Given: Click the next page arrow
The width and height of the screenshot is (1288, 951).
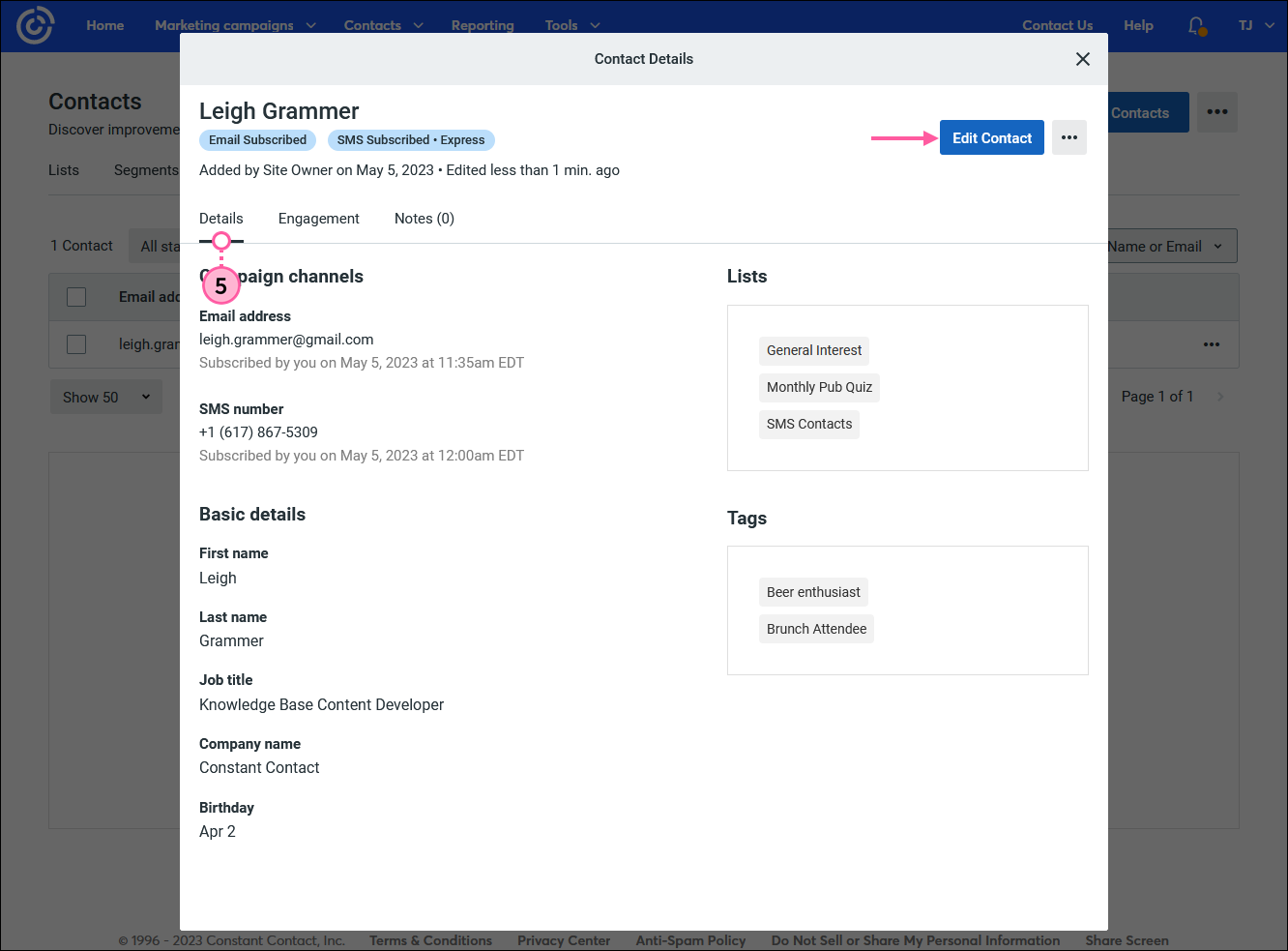Looking at the screenshot, I should (1219, 396).
